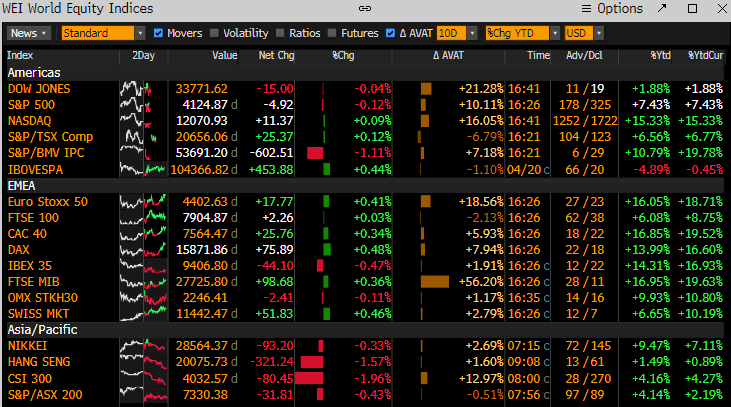
Task: Click the DAX 2Day sparkline chart
Action: pyautogui.click(x=143, y=250)
